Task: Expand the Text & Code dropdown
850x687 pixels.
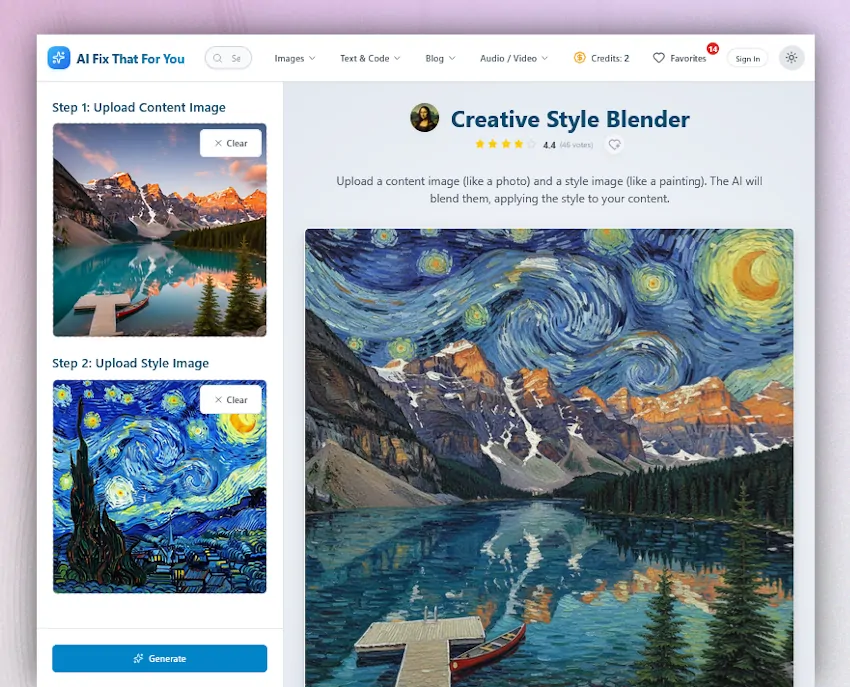Action: pos(370,58)
